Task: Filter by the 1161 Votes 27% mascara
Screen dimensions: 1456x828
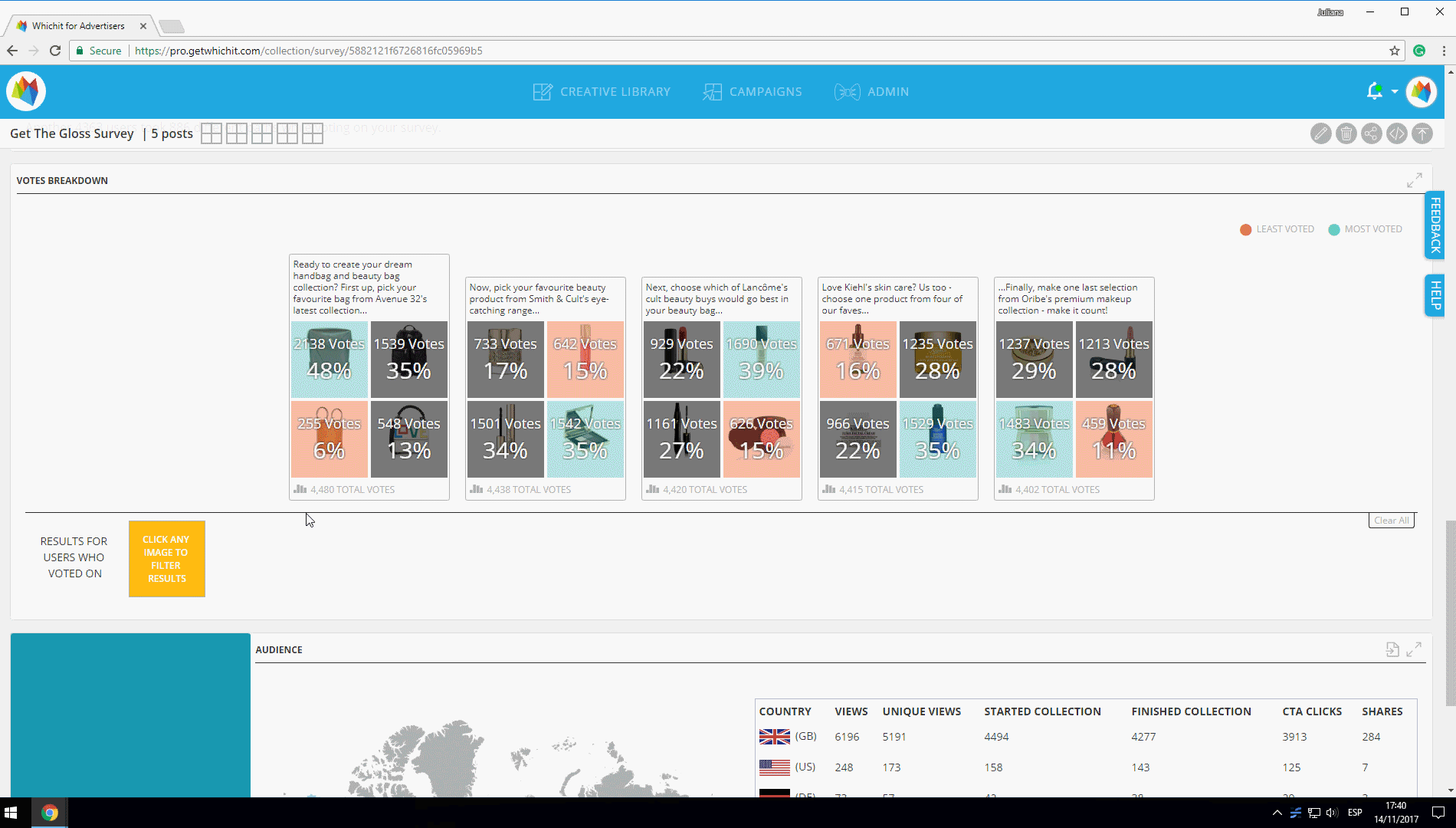Action: 682,439
